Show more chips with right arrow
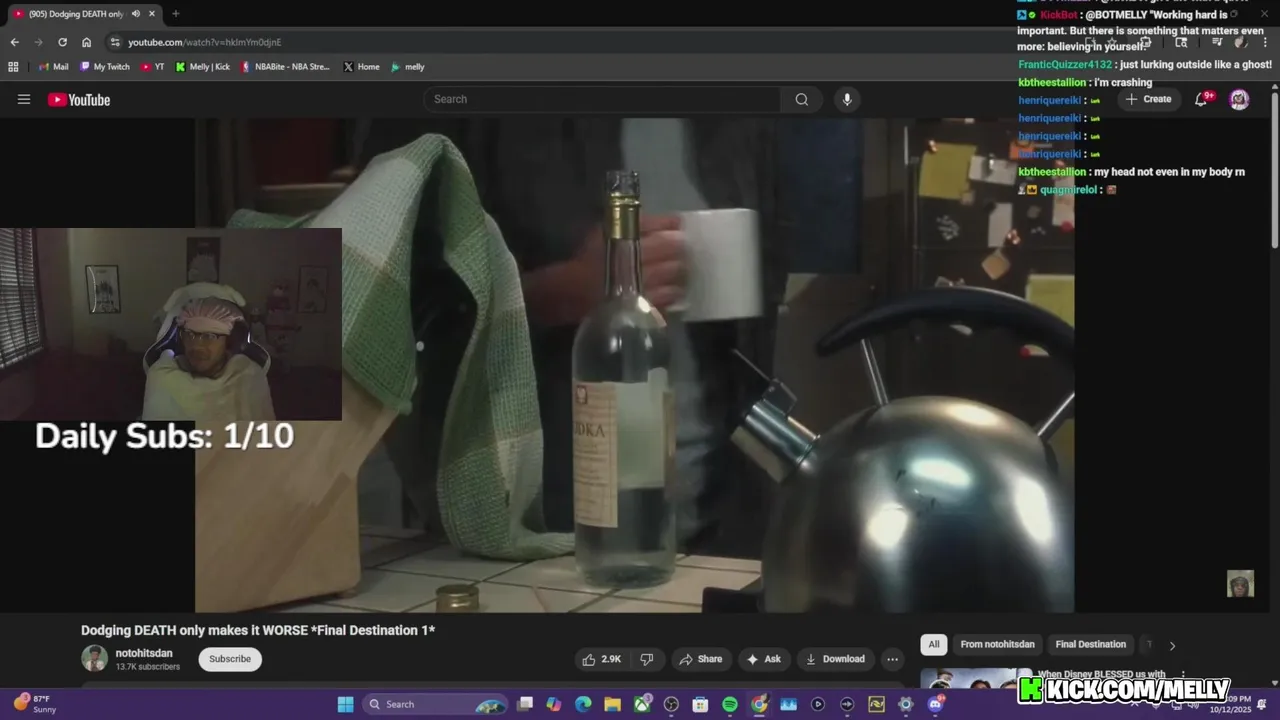 [1172, 645]
